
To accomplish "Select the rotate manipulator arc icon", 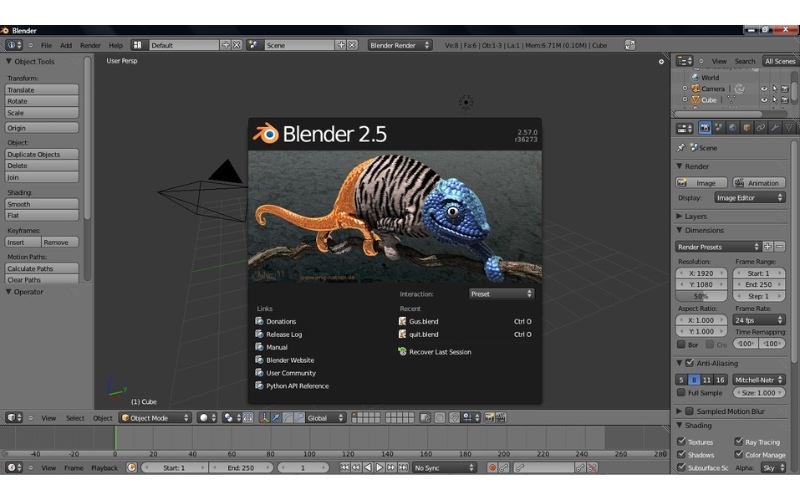I will pyautogui.click(x=288, y=418).
